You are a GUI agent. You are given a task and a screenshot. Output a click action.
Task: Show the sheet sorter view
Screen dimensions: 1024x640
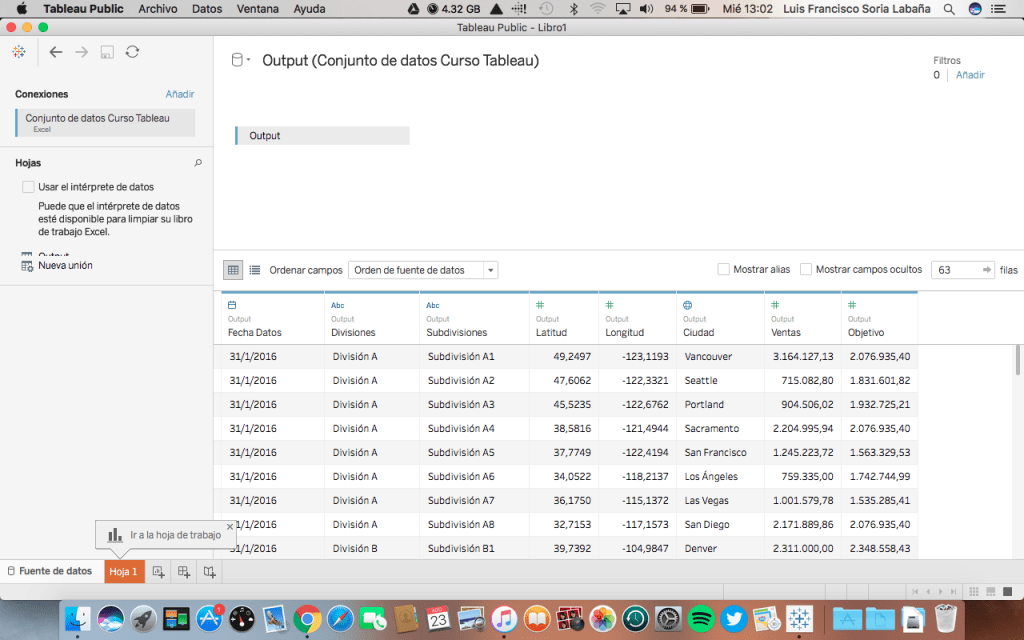pos(974,592)
